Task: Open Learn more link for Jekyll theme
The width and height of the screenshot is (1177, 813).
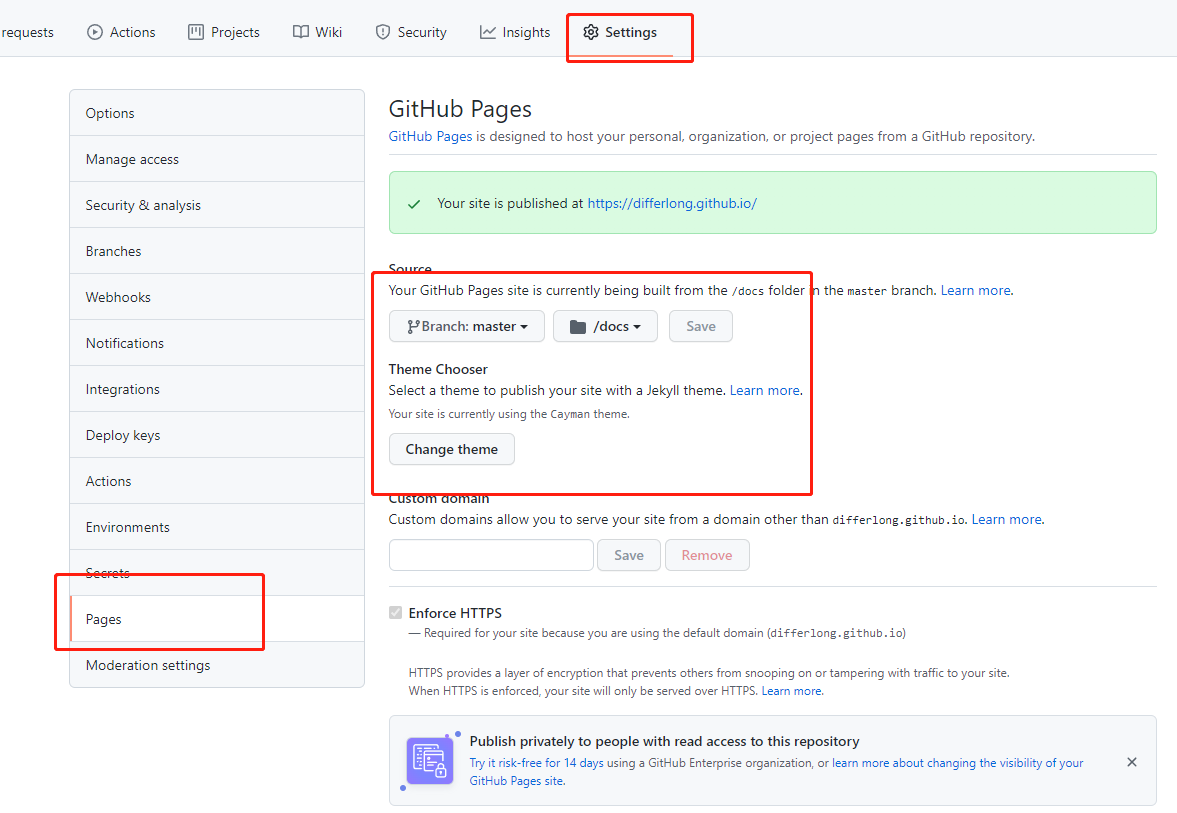Action: click(x=764, y=390)
